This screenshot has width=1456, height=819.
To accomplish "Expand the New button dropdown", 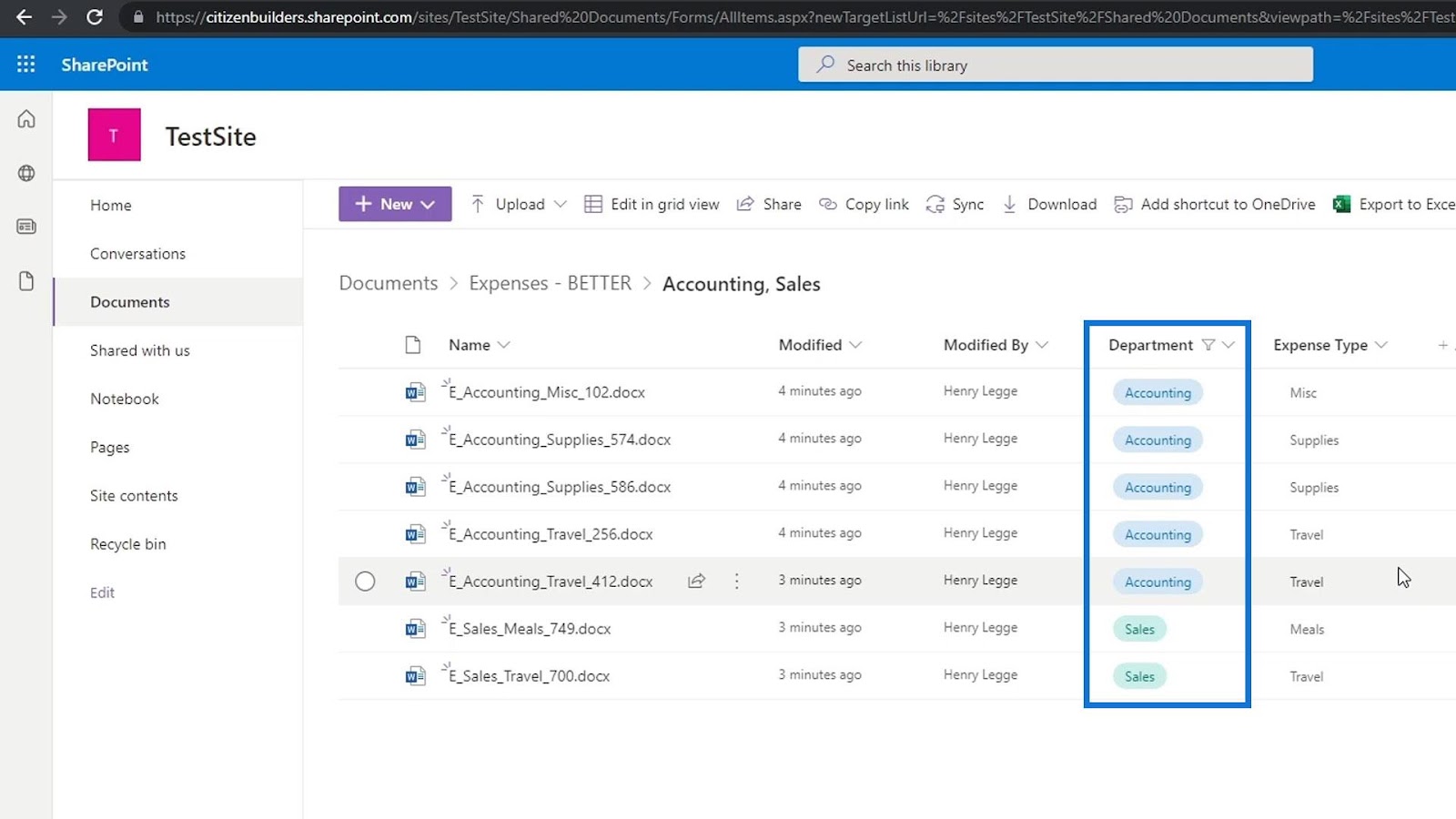I will (428, 205).
